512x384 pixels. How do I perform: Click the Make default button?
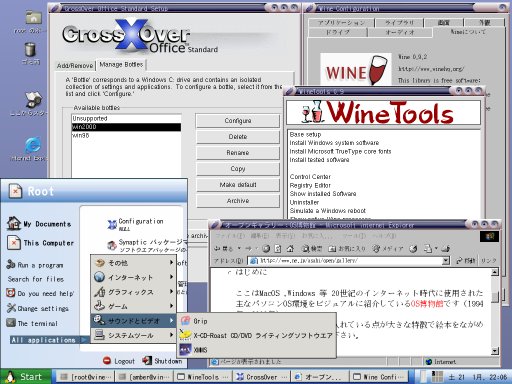pyautogui.click(x=238, y=185)
